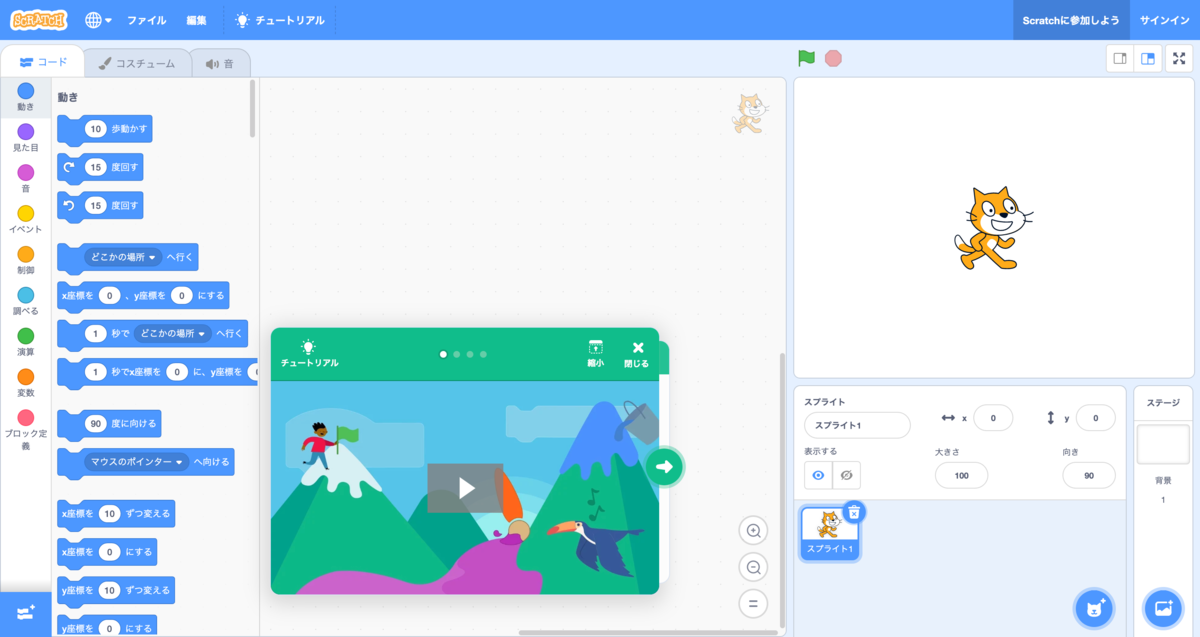Select the 変数 block category
The height and width of the screenshot is (637, 1200).
[x=25, y=384]
